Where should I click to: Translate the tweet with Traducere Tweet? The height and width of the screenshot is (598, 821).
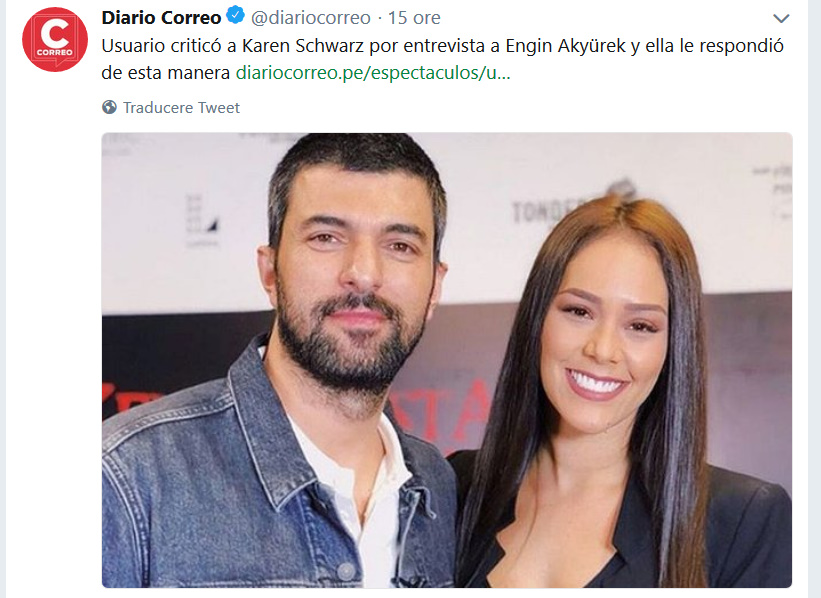tap(181, 107)
